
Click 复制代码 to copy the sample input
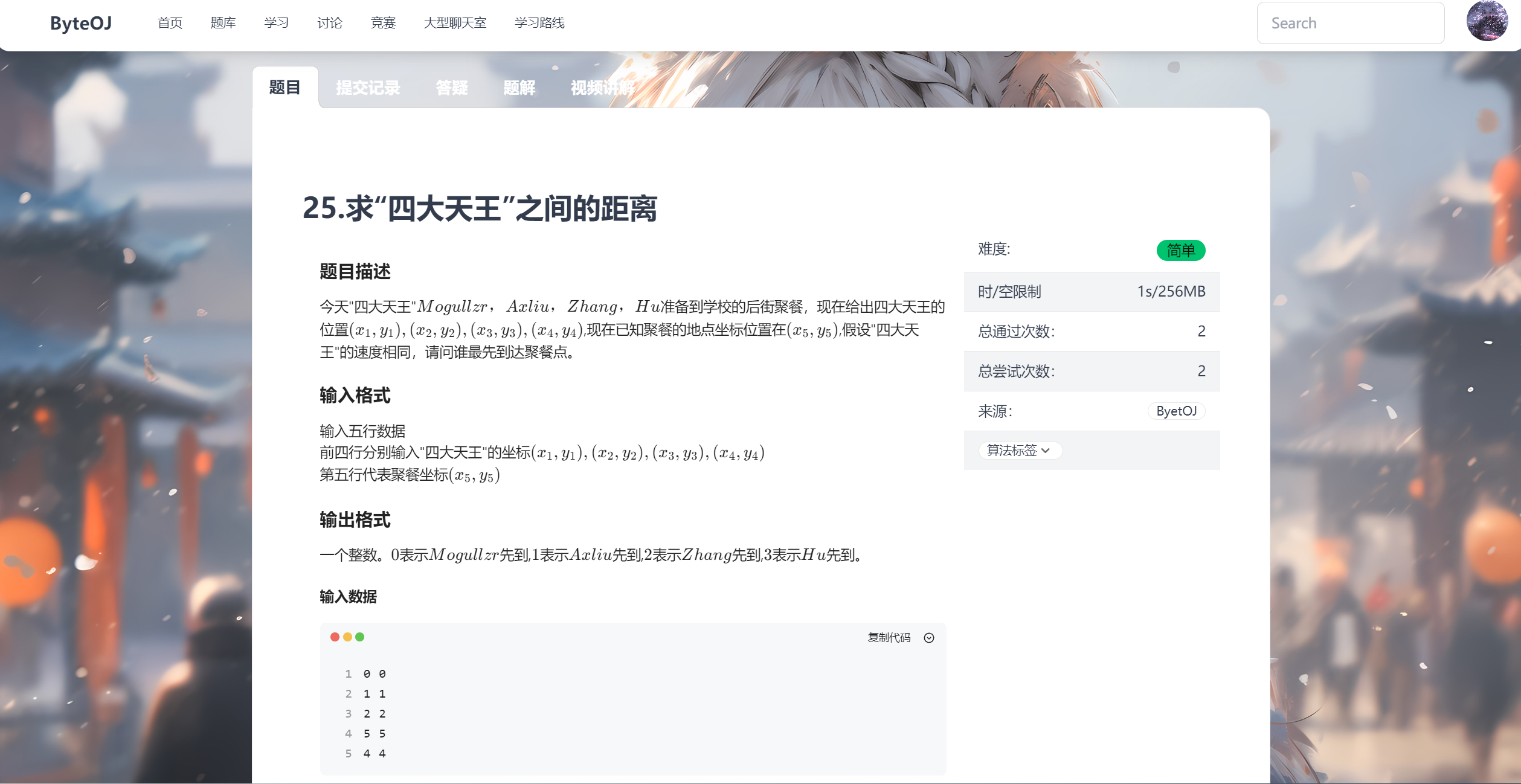(890, 637)
